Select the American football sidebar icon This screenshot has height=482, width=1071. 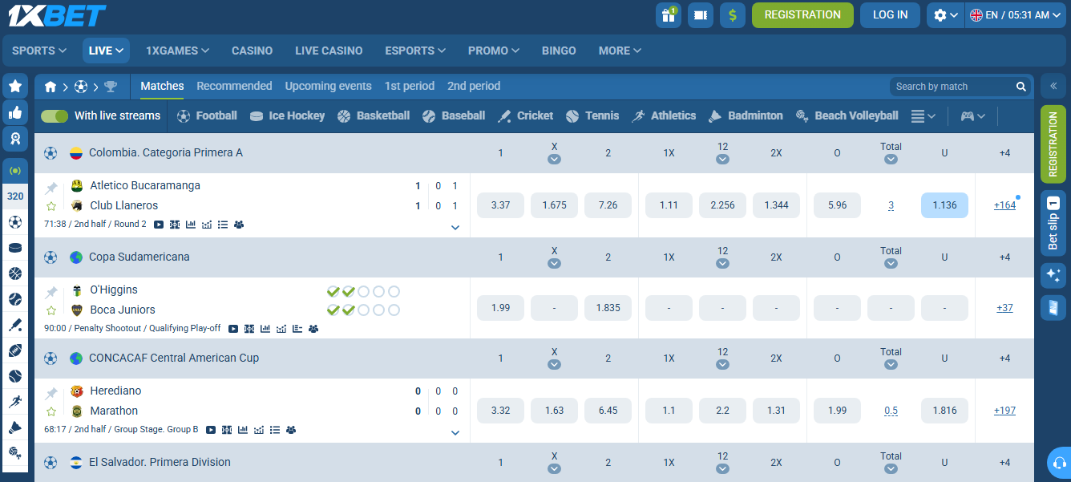(15, 350)
